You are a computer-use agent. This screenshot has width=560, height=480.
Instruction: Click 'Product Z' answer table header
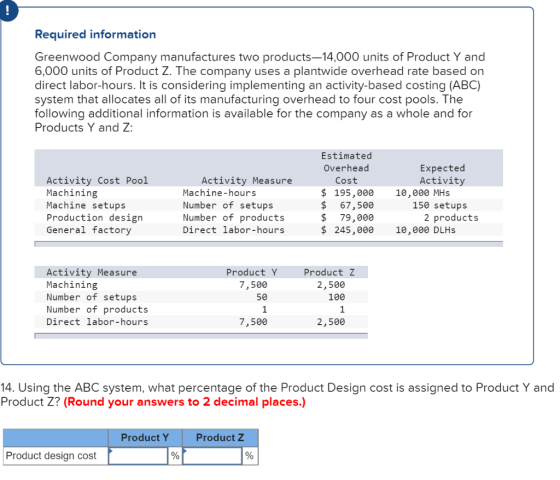[x=220, y=438]
